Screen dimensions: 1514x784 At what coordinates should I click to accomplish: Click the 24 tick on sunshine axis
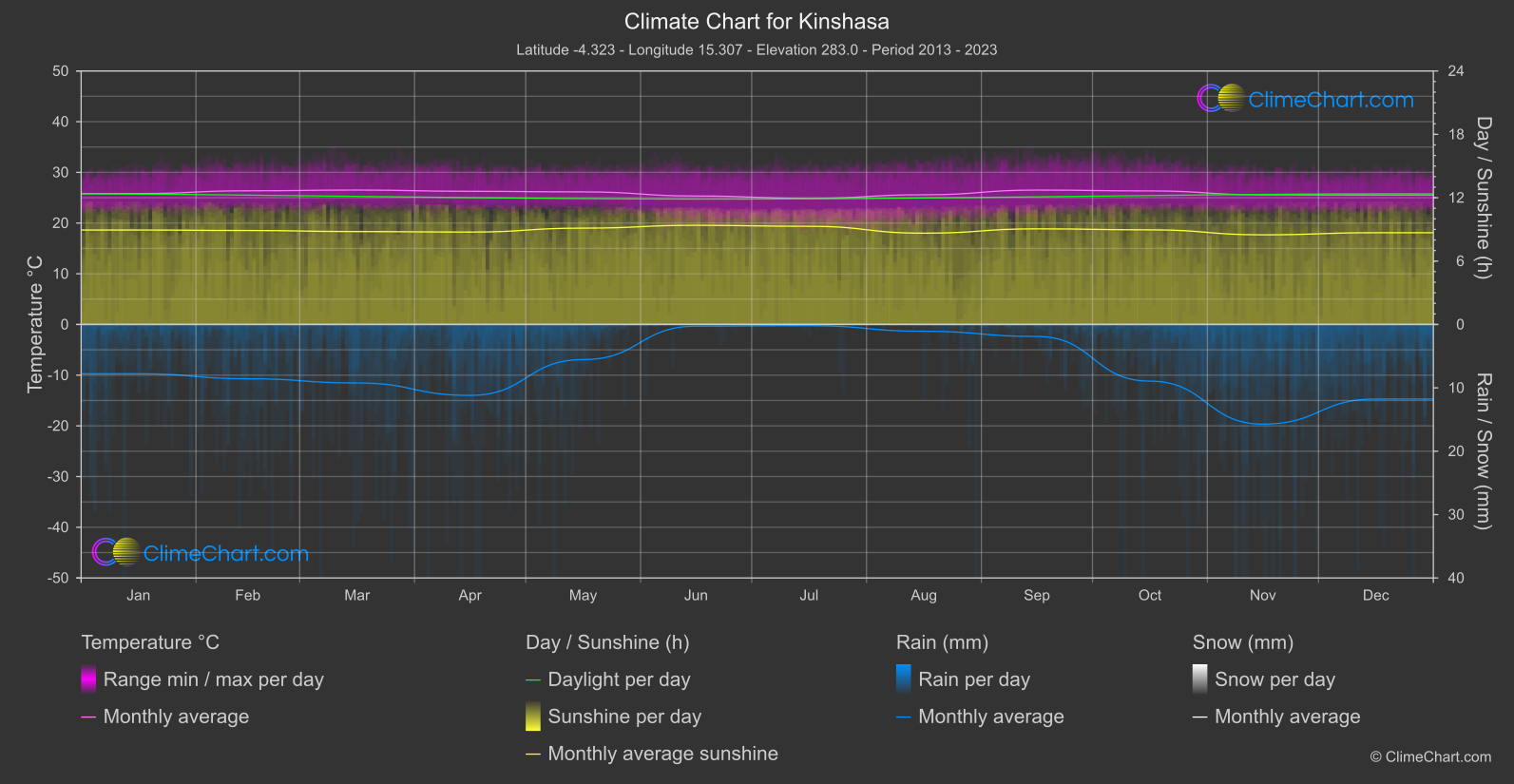click(1455, 71)
